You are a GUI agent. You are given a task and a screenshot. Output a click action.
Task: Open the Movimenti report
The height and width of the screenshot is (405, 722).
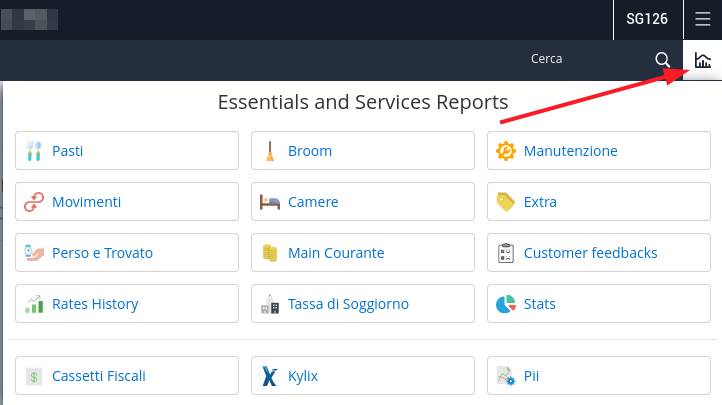127,202
